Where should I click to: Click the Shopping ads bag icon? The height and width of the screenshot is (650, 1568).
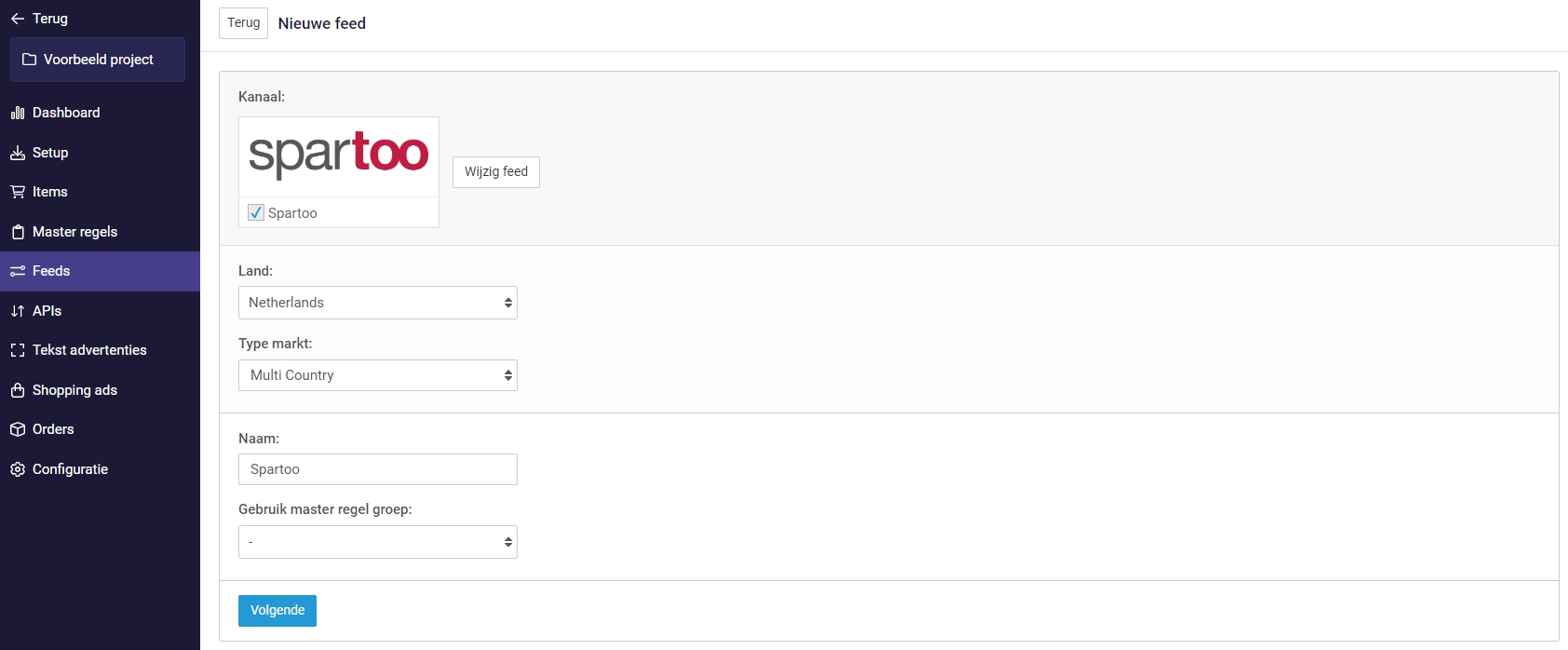coord(18,390)
